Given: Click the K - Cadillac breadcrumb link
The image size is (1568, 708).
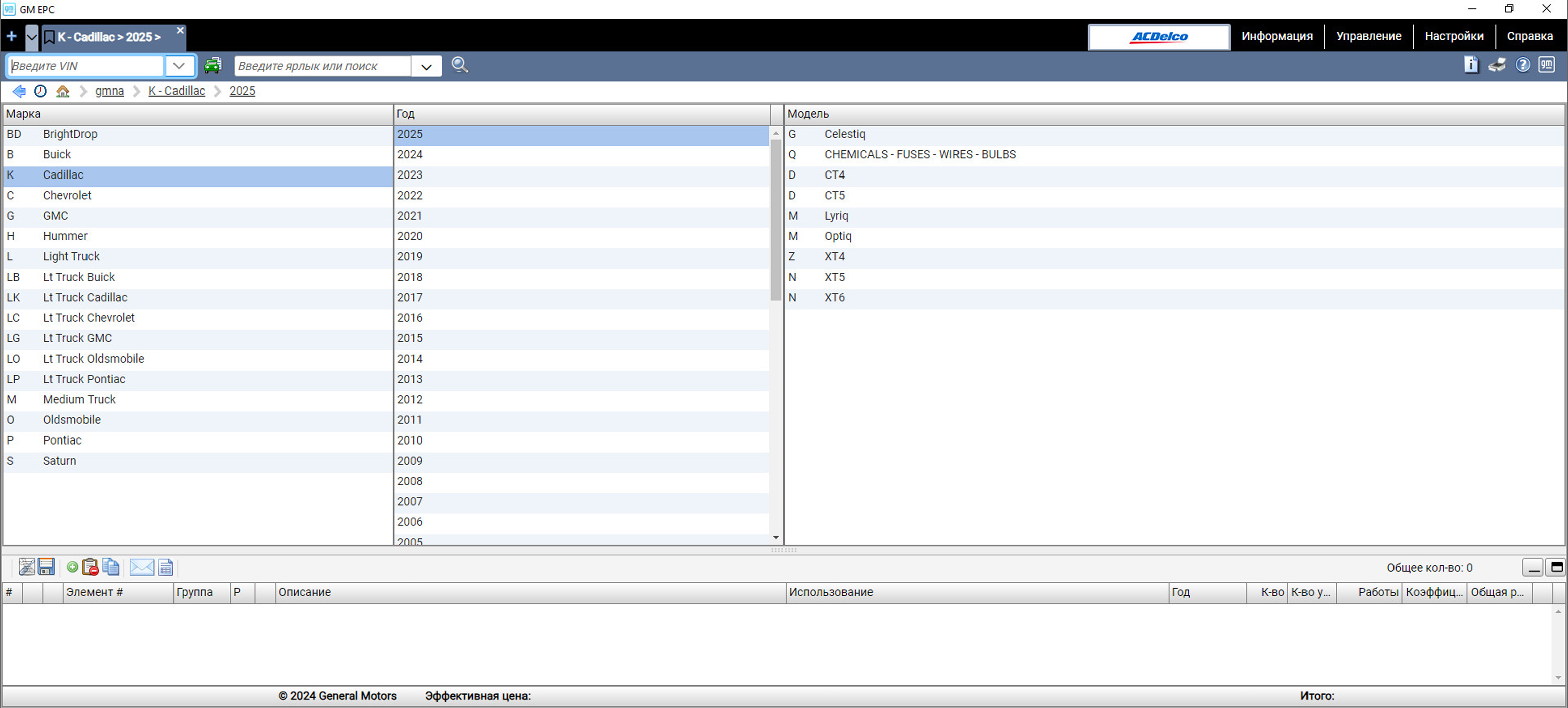Looking at the screenshot, I should 177,91.
